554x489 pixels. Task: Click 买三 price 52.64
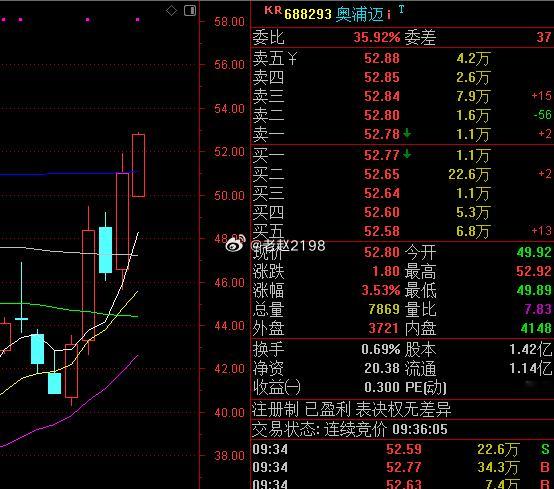382,193
